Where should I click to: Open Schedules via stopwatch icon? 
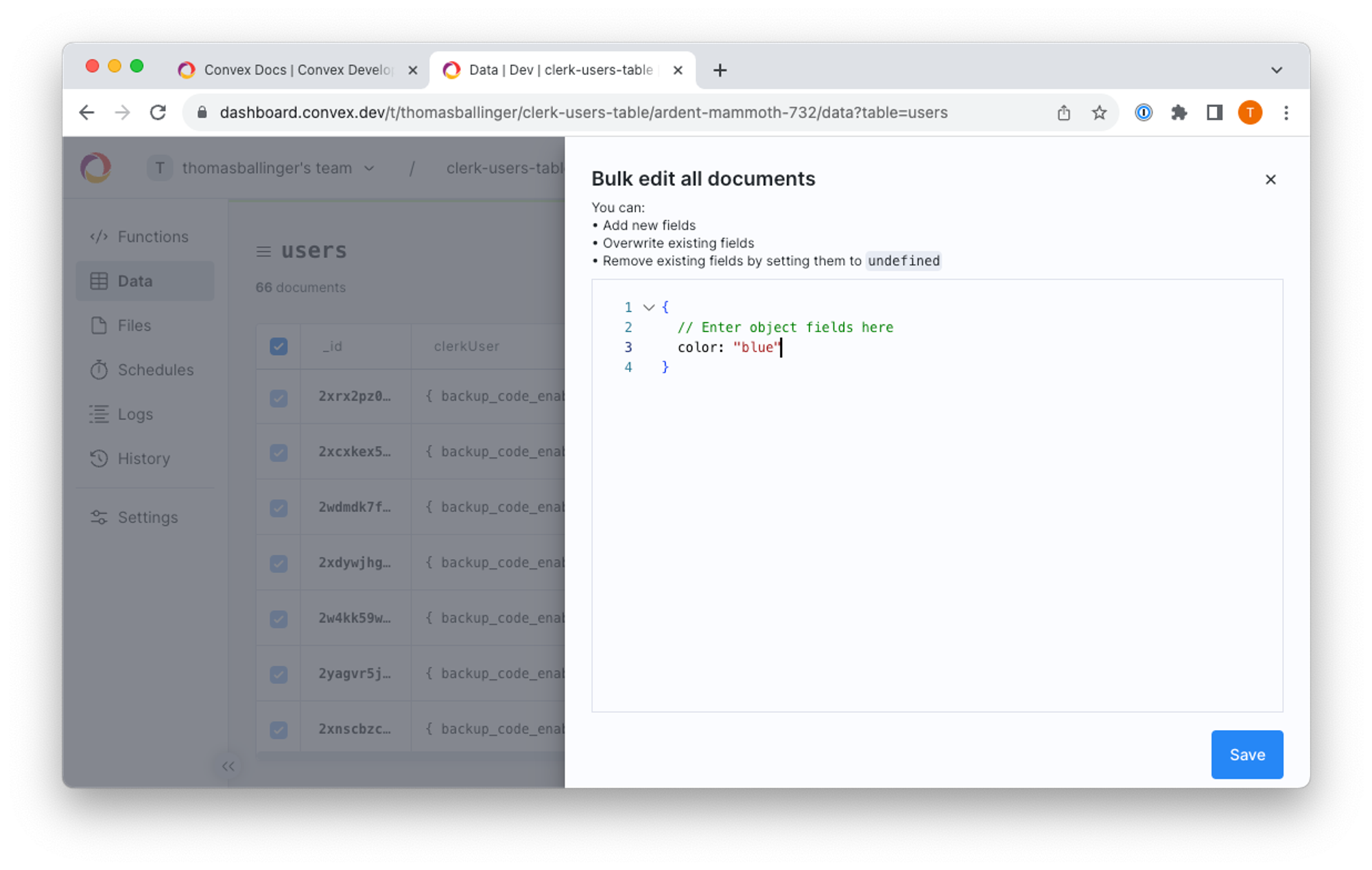99,370
